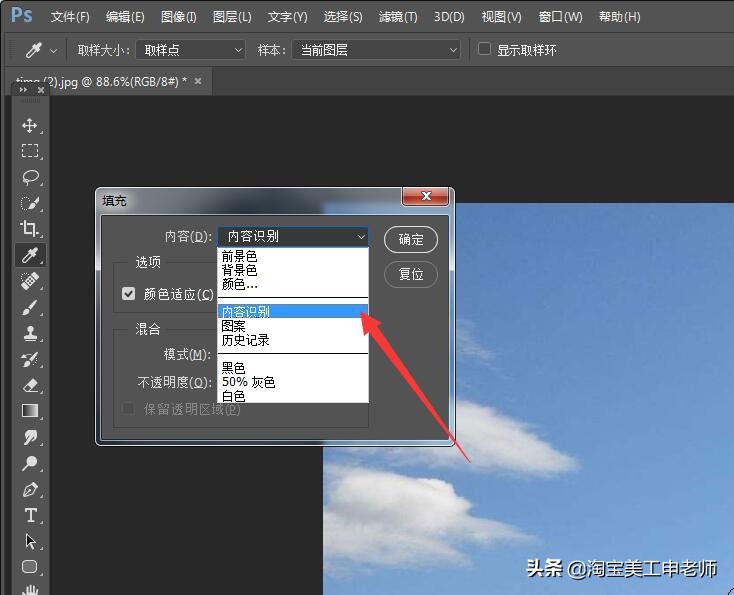This screenshot has width=734, height=595.
Task: Choose 白色 from the content list
Action: coord(293,396)
